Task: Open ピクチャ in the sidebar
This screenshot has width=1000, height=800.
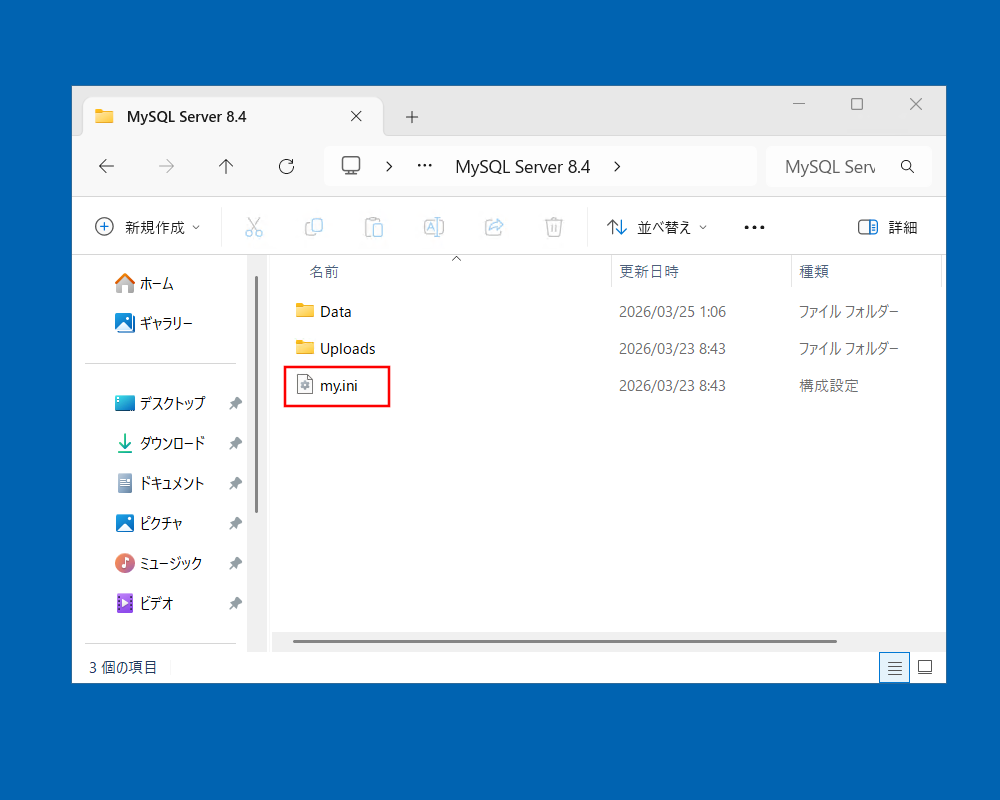Action: point(149,523)
